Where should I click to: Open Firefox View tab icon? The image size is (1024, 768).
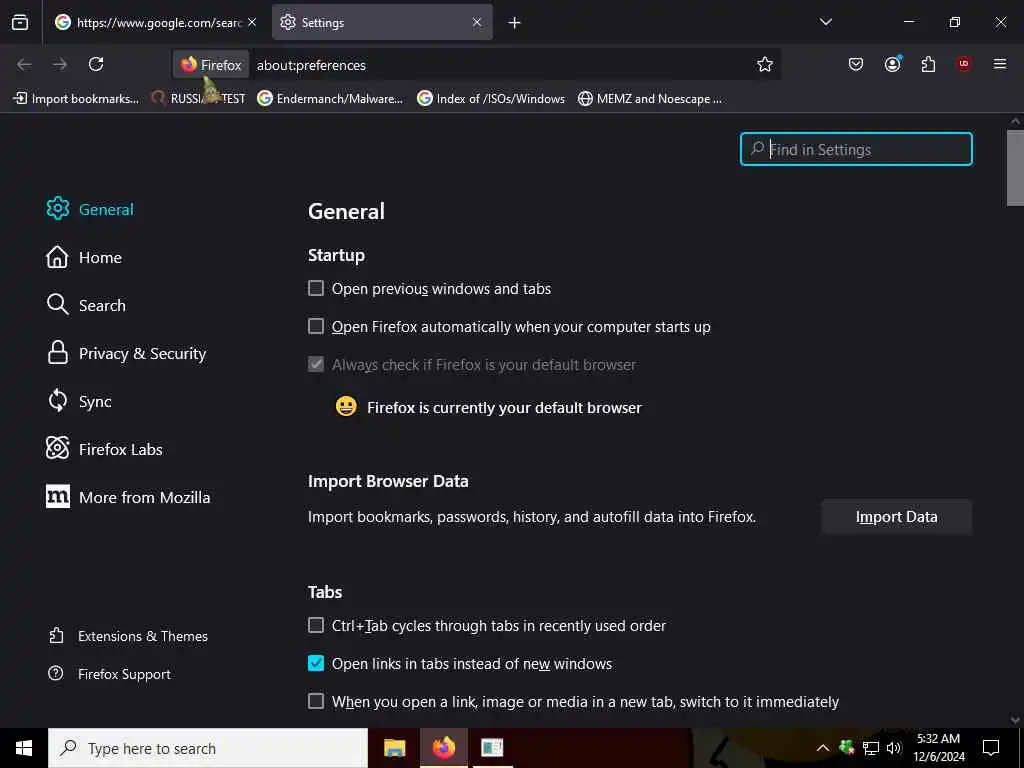click(20, 22)
